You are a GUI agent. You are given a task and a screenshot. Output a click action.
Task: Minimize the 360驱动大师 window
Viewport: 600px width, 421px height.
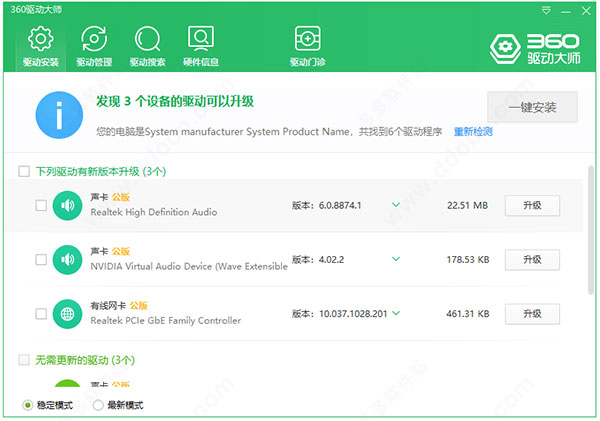click(x=566, y=11)
